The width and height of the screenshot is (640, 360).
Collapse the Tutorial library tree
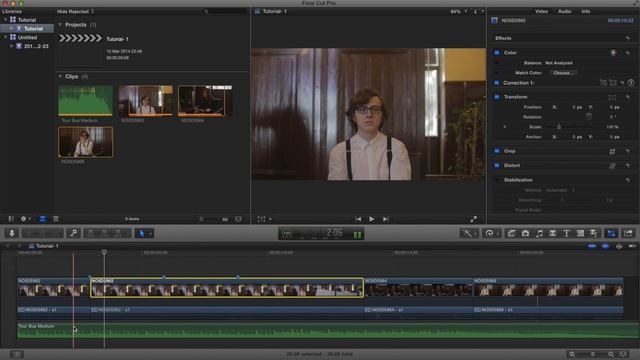click(5, 20)
